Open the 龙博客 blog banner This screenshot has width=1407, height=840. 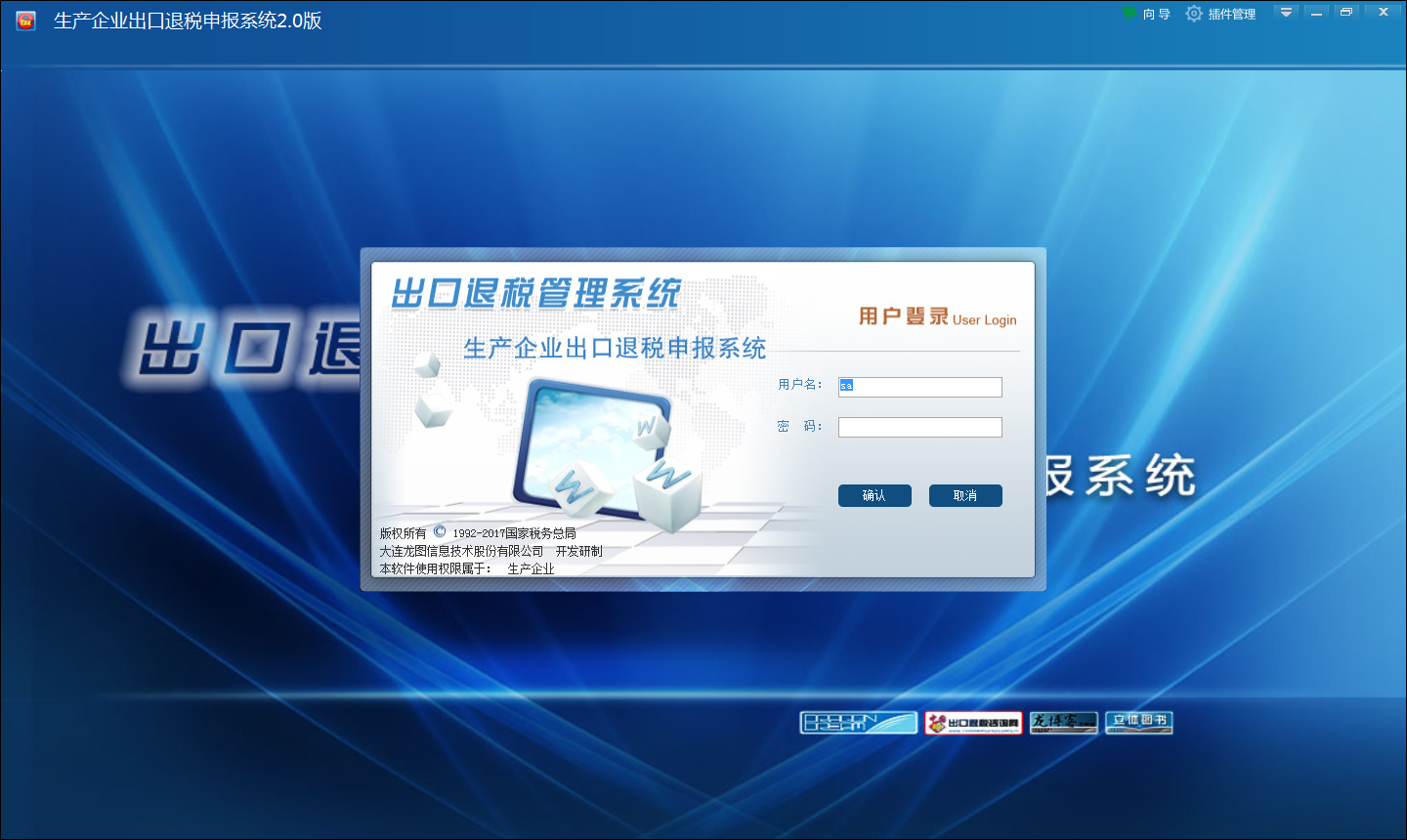click(1064, 723)
